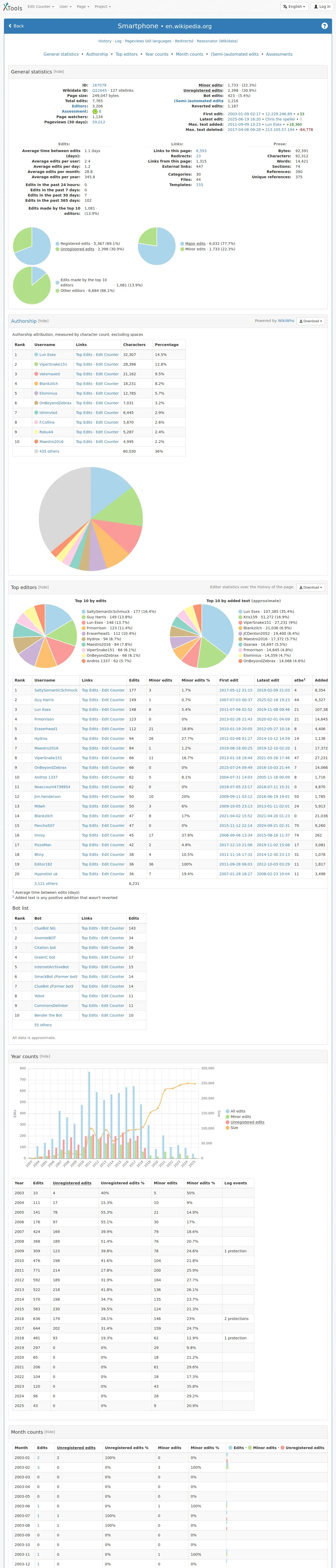Toggle All edits series in Year counts chart legend
This screenshot has width=336, height=1568.
coord(235,1111)
